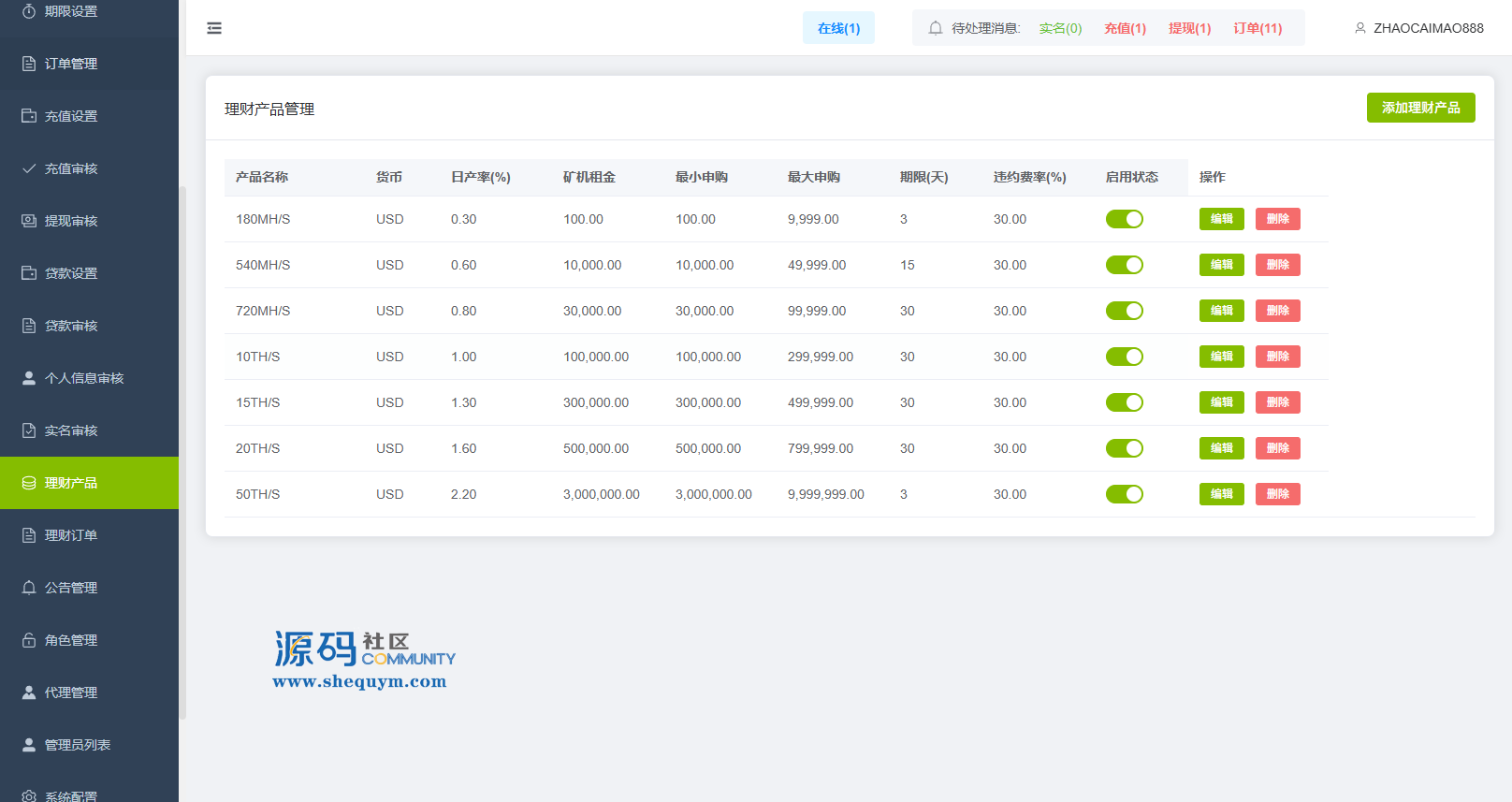Click the user avatar icon beside ZHAOCAIMAO888
The image size is (1512, 802).
[x=1360, y=28]
